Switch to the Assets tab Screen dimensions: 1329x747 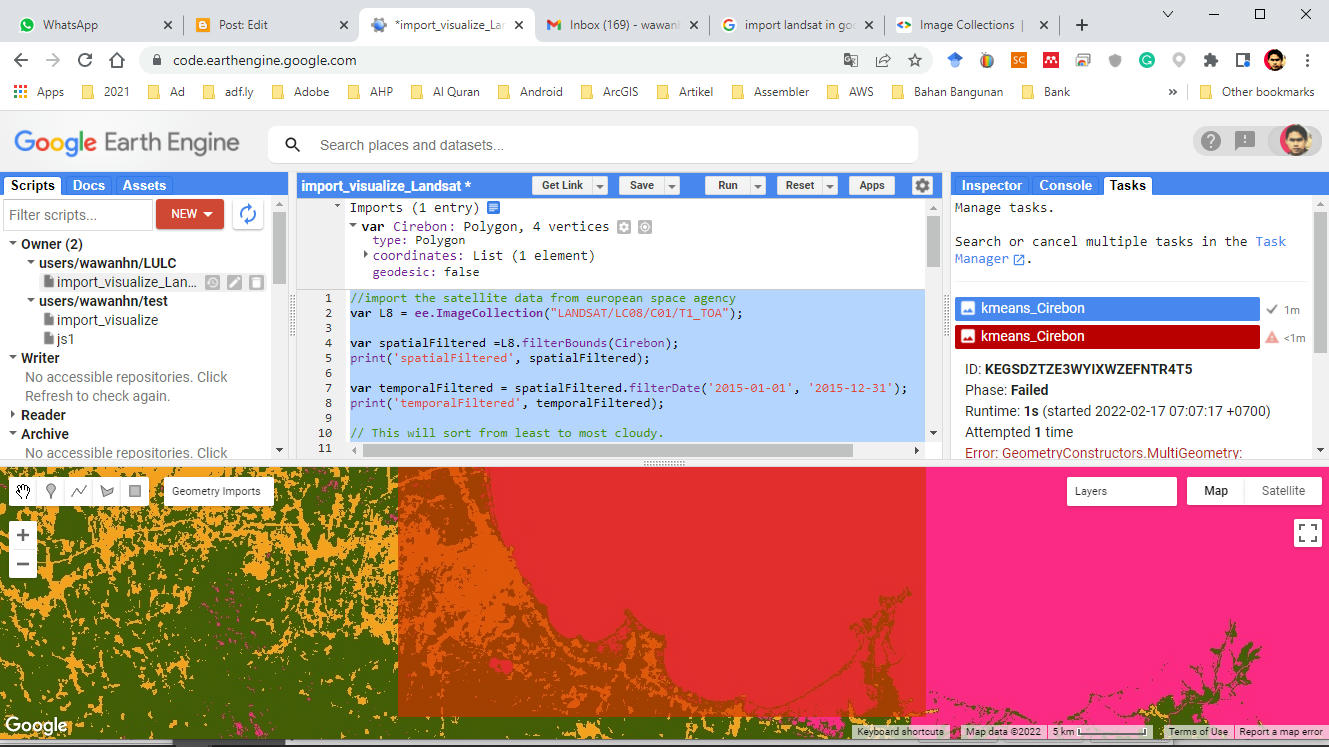[x=144, y=185]
